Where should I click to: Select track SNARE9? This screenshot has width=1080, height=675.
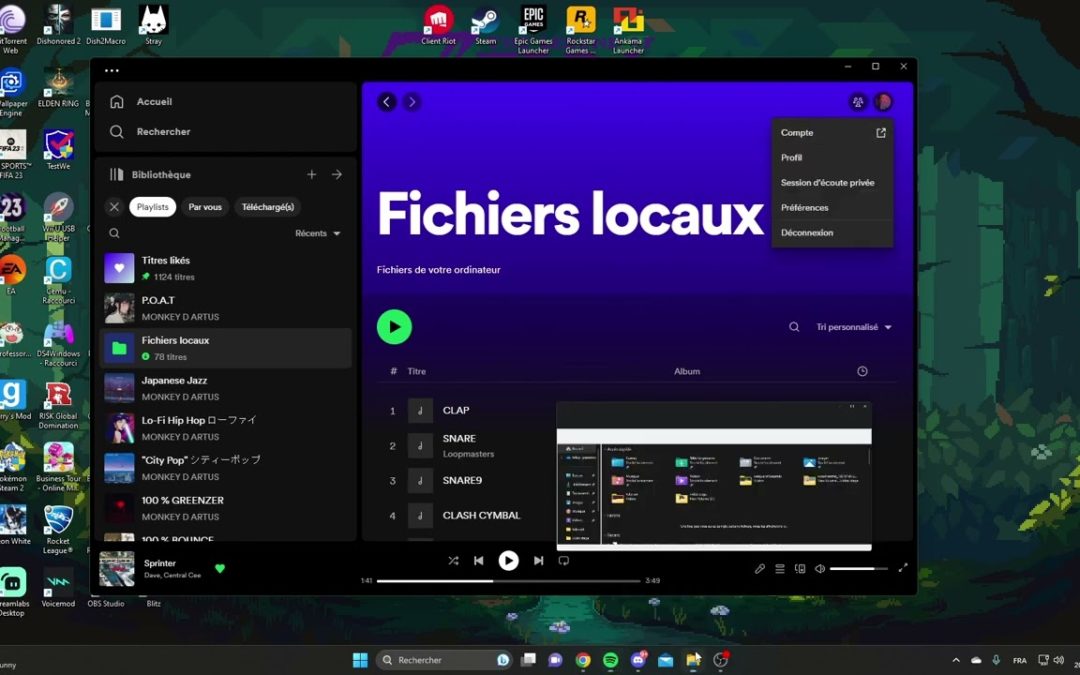[x=462, y=480]
